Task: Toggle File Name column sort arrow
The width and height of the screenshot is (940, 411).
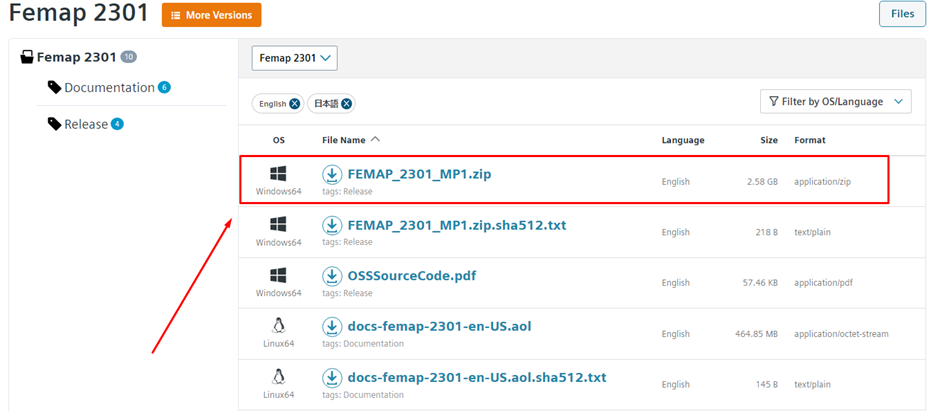Action: tap(375, 139)
